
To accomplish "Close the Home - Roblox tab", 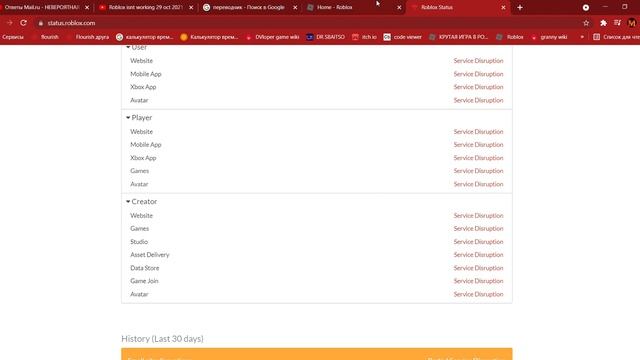I will (399, 7).
